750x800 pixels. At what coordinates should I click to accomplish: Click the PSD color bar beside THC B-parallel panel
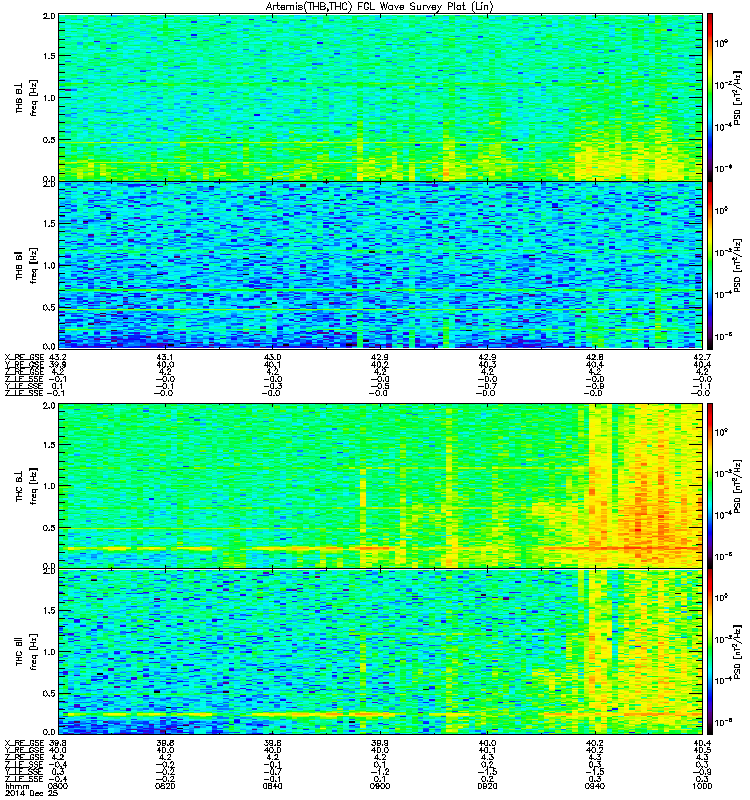point(710,652)
